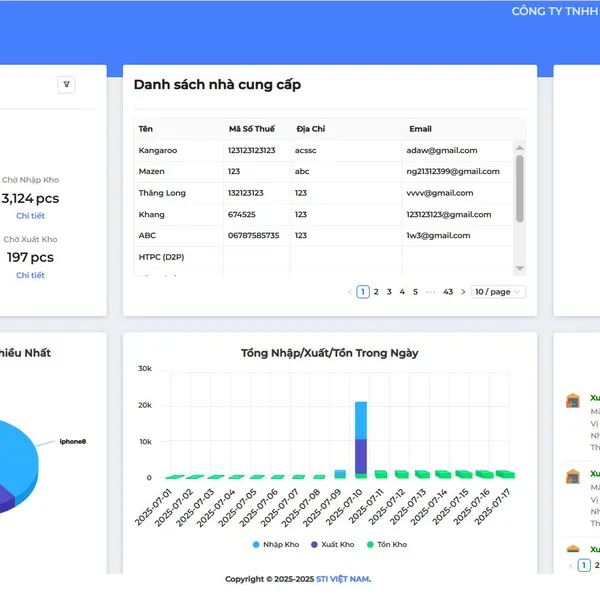Click the supplier table vertical scrollbar thumb
The width and height of the screenshot is (600, 600).
519,188
